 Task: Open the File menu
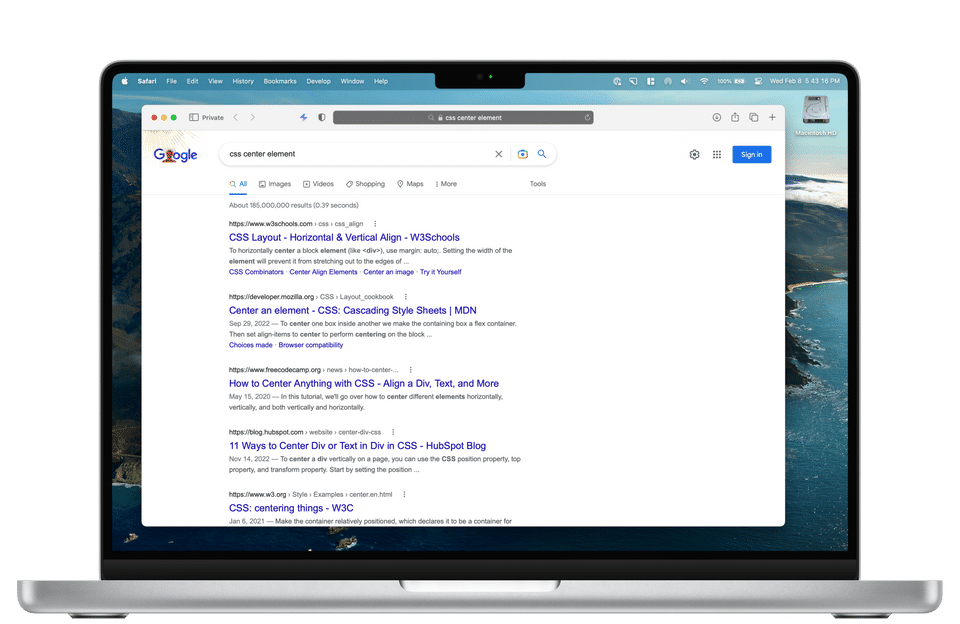point(171,81)
